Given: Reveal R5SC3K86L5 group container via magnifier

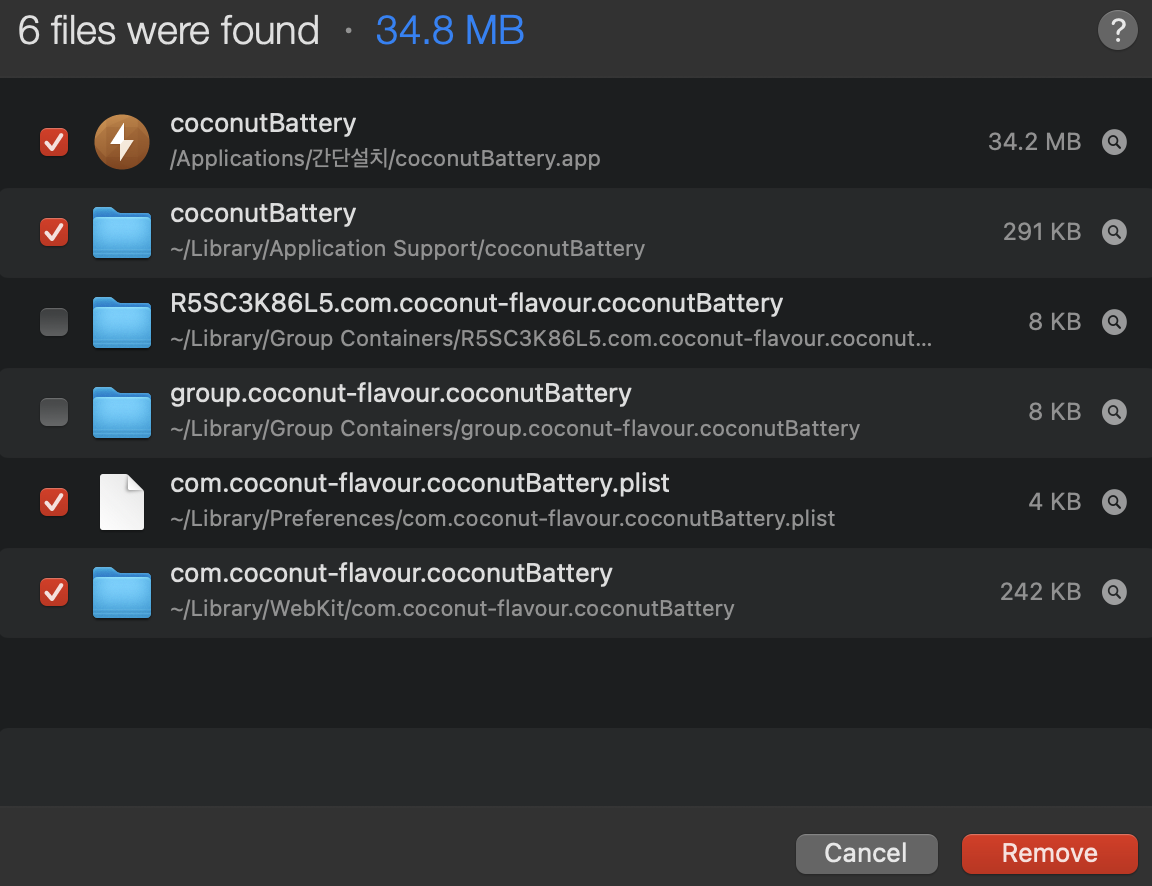Looking at the screenshot, I should pos(1115,322).
